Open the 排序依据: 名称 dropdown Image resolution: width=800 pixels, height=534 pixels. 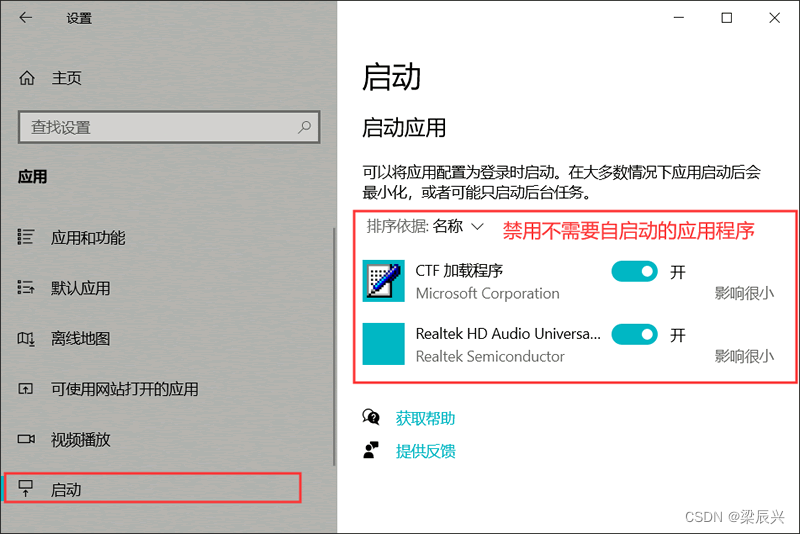point(424,226)
